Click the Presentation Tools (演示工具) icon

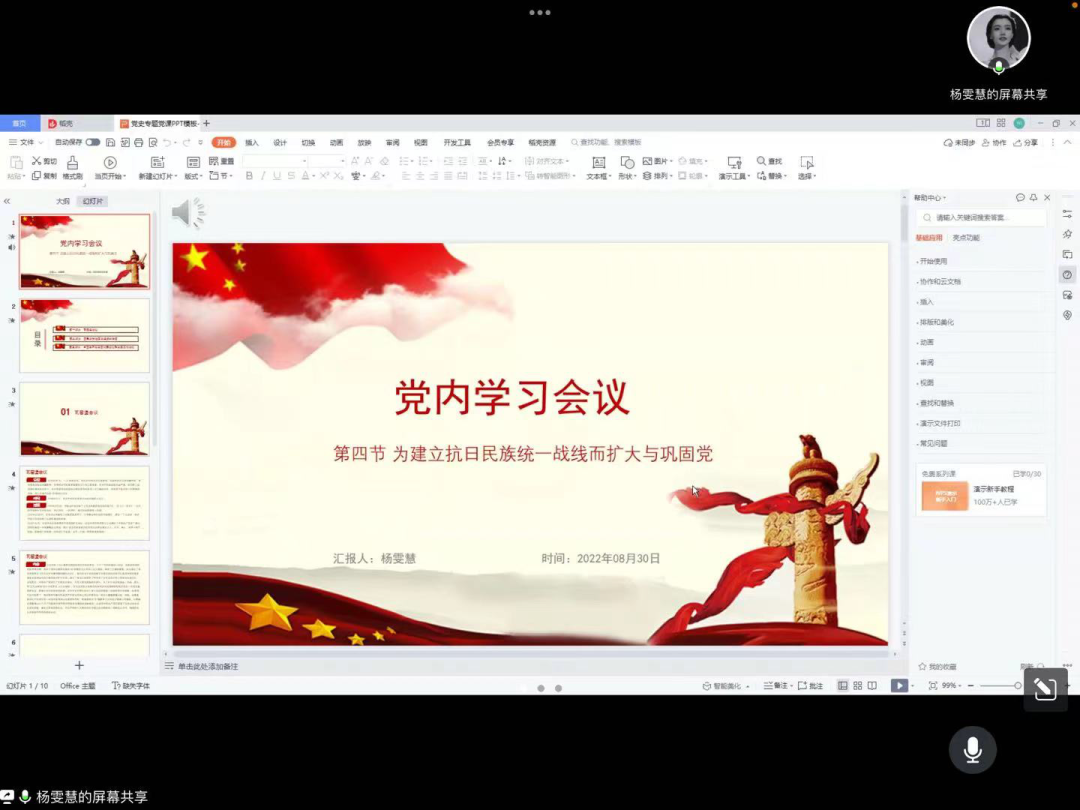click(x=734, y=163)
